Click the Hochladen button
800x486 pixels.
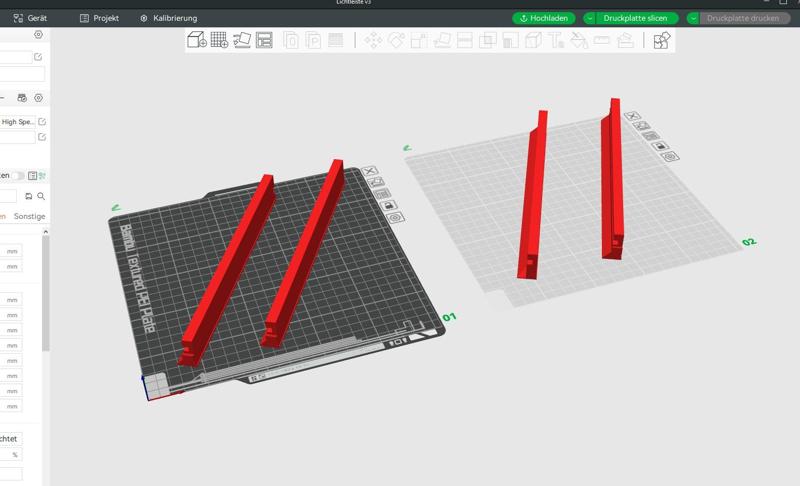[544, 18]
